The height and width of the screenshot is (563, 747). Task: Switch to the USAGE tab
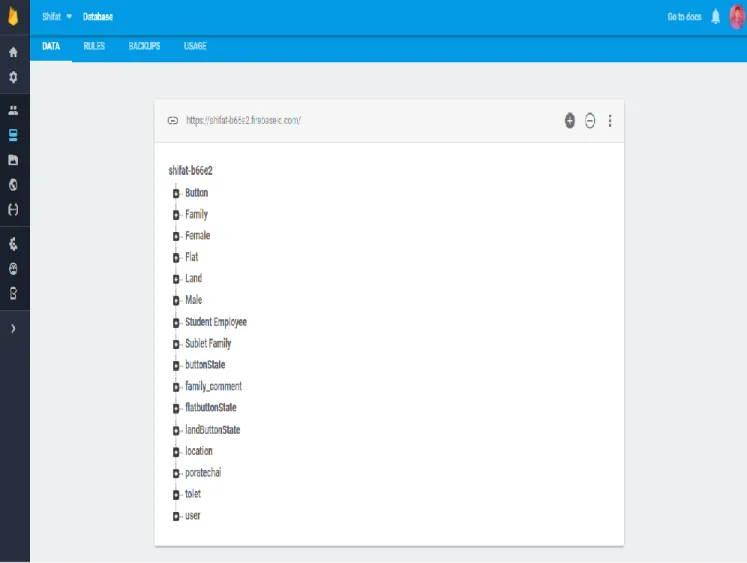point(195,46)
